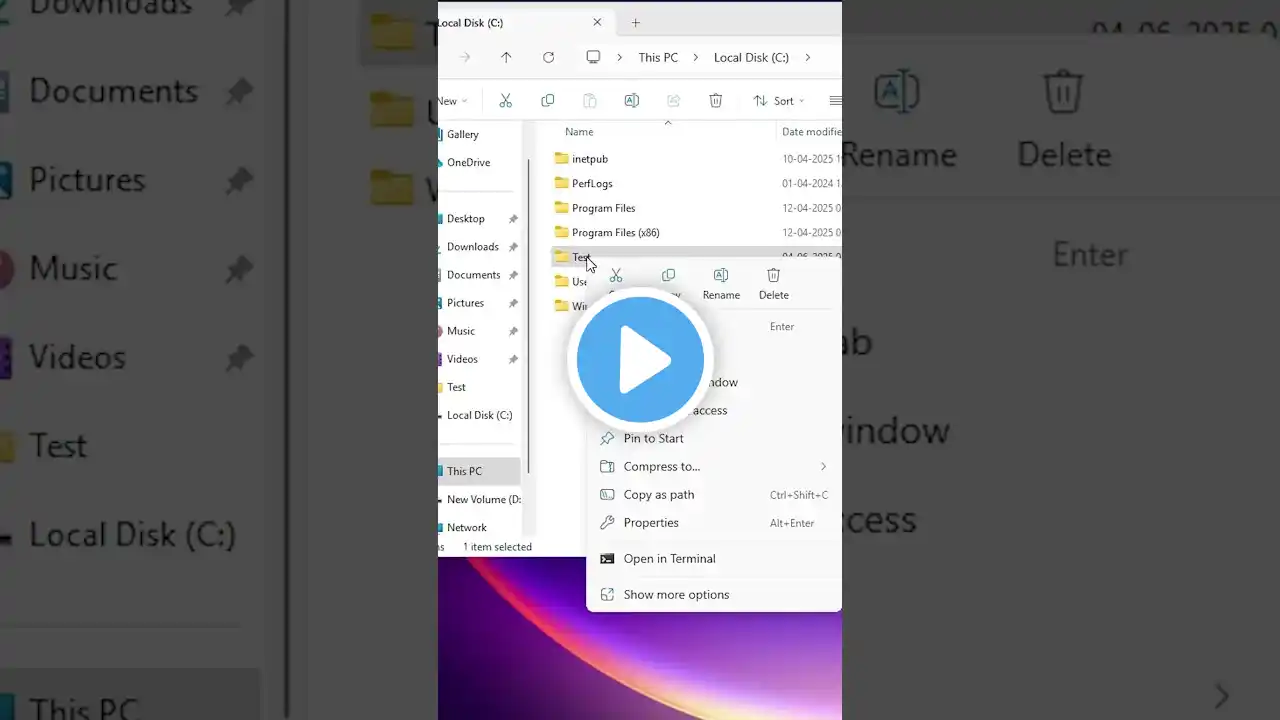Go to Music in the sidebar
The image size is (1280, 720).
pos(460,331)
